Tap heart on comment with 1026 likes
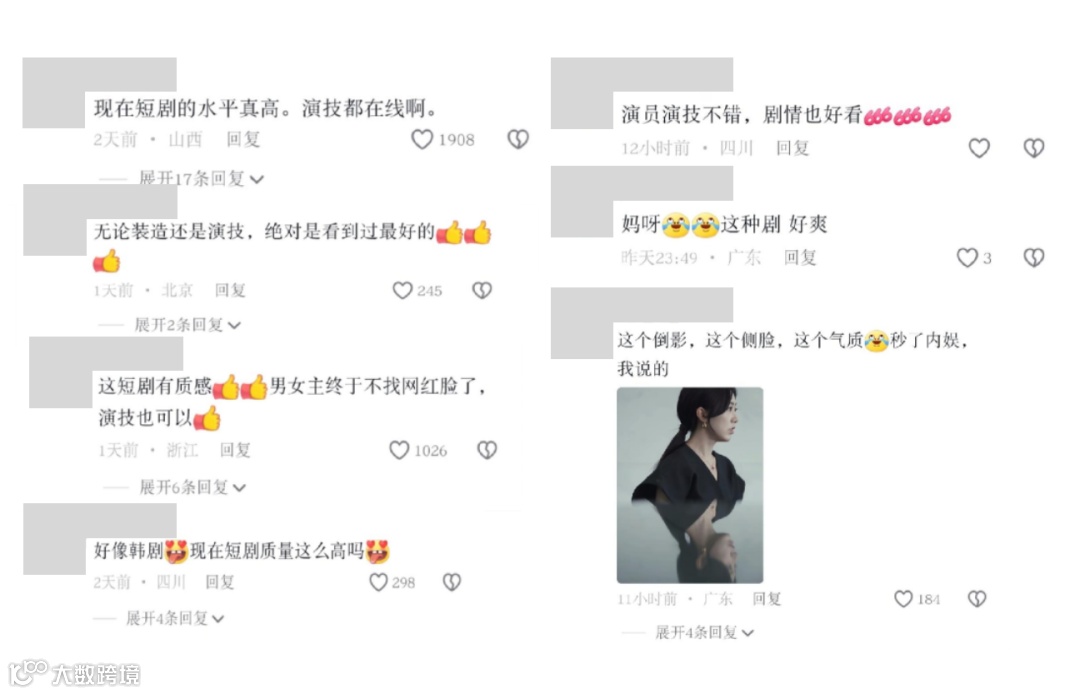1080x694 pixels. click(x=399, y=450)
